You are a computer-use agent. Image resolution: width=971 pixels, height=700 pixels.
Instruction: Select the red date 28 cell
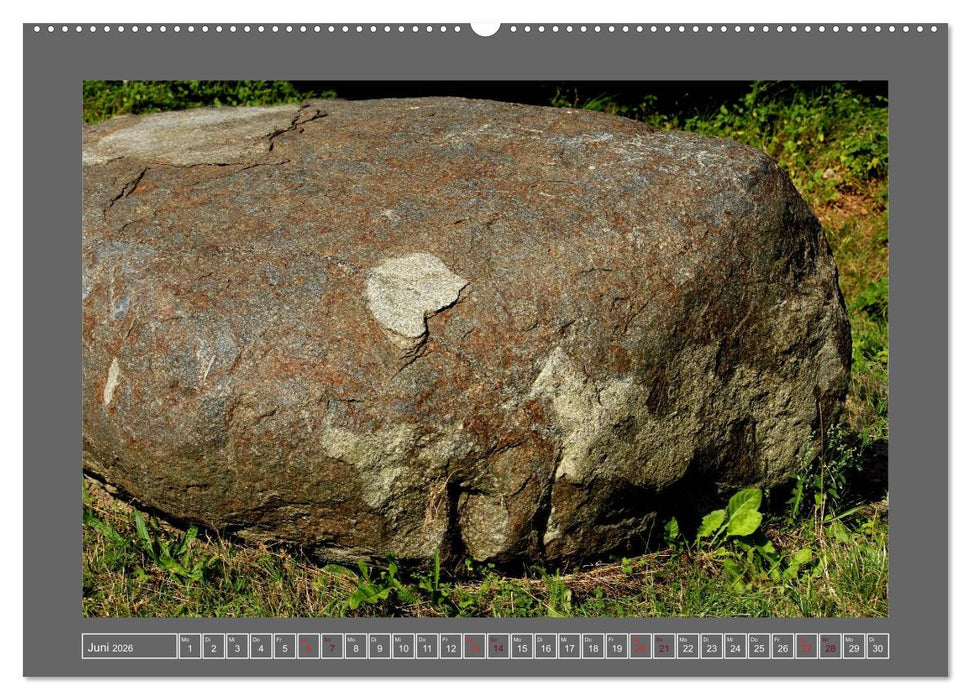click(x=830, y=646)
